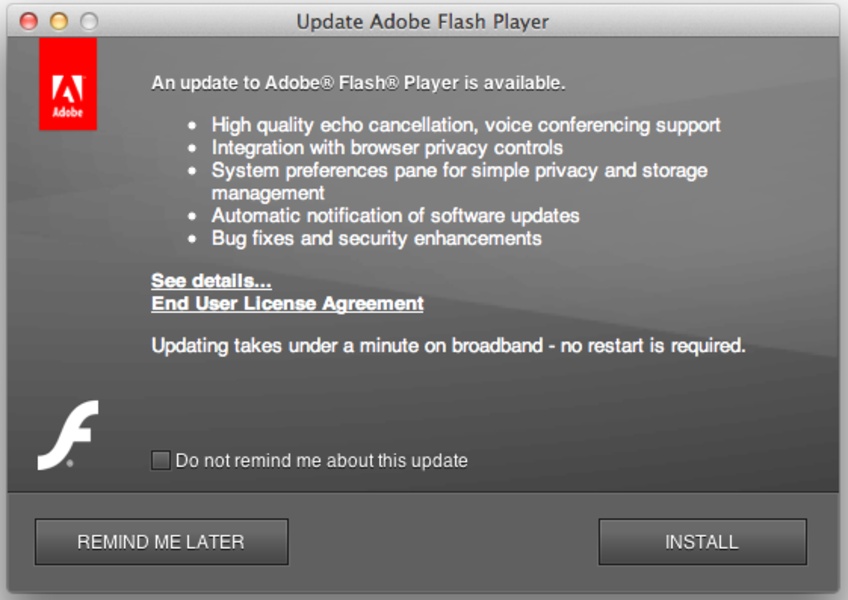Click the INSTALL button
The height and width of the screenshot is (600, 848).
point(700,541)
